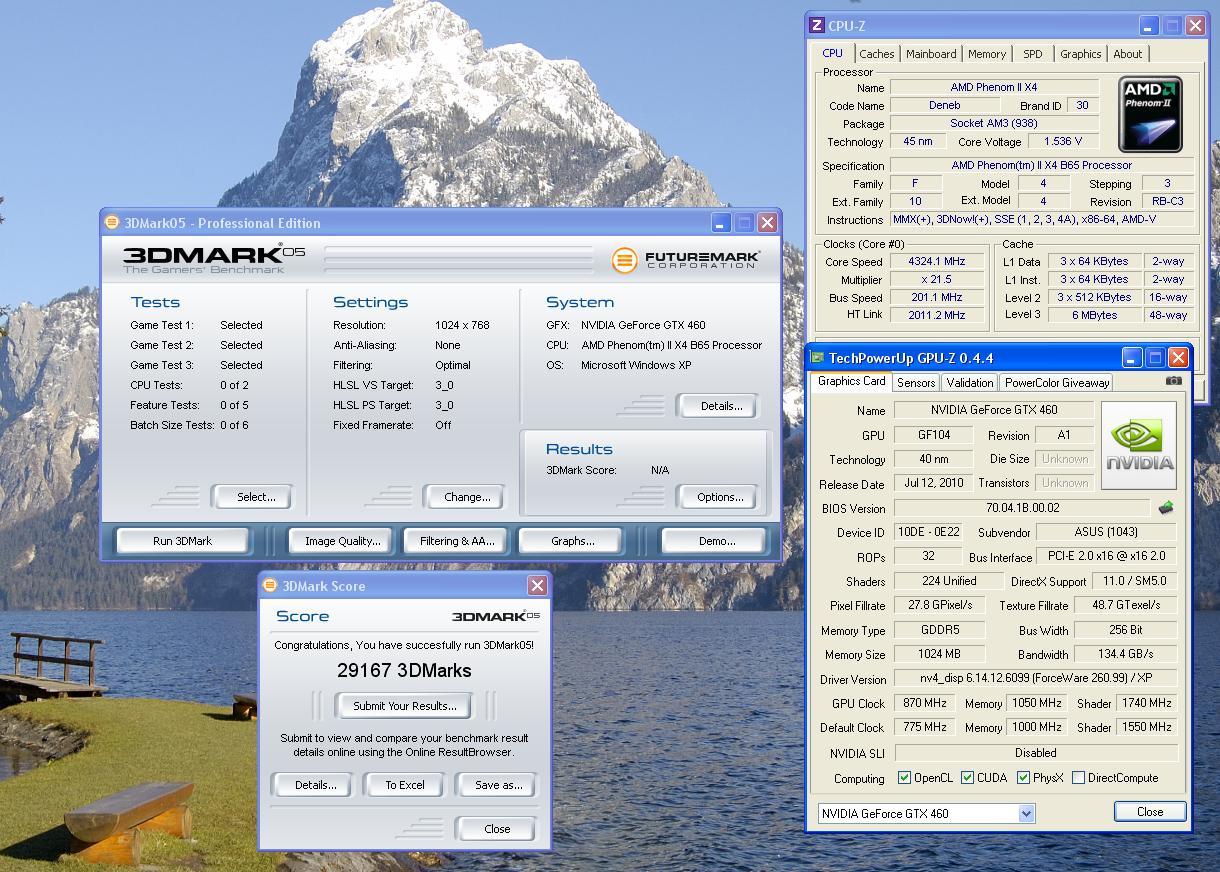The height and width of the screenshot is (872, 1220).
Task: Switch to the Caches tab in CPU-Z
Action: pos(877,54)
